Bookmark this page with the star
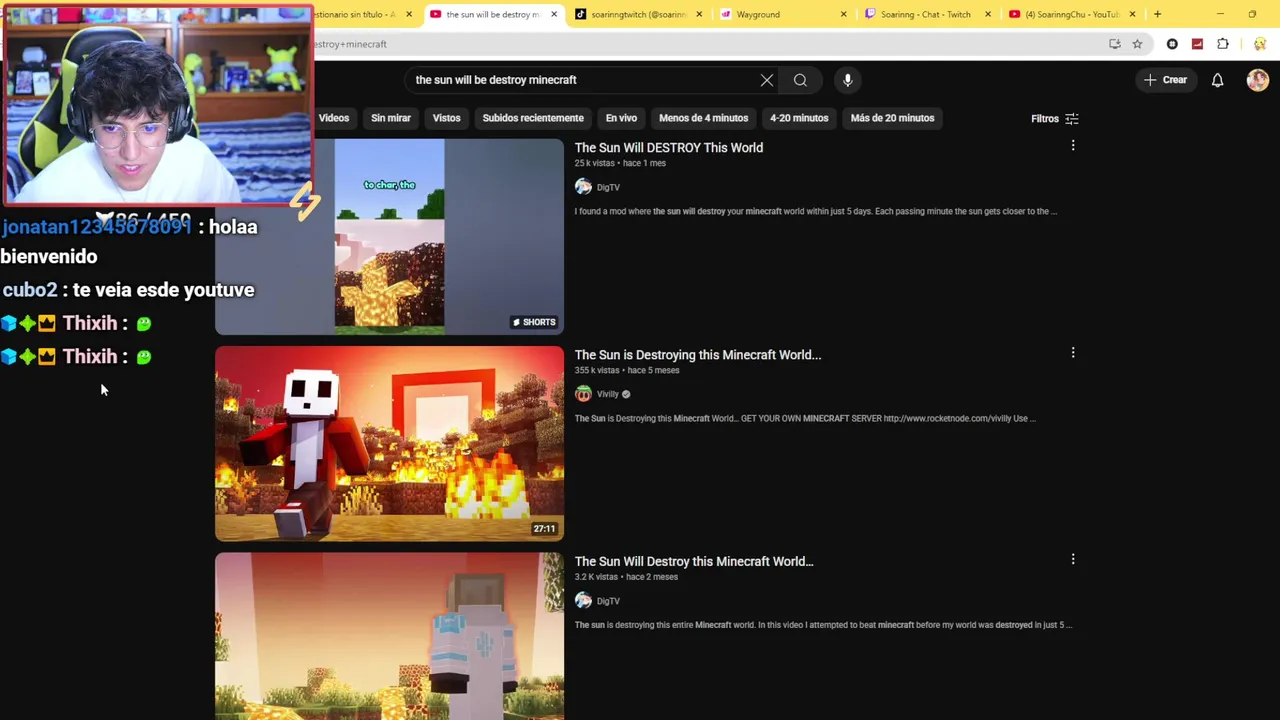This screenshot has width=1280, height=720. coord(1137,44)
